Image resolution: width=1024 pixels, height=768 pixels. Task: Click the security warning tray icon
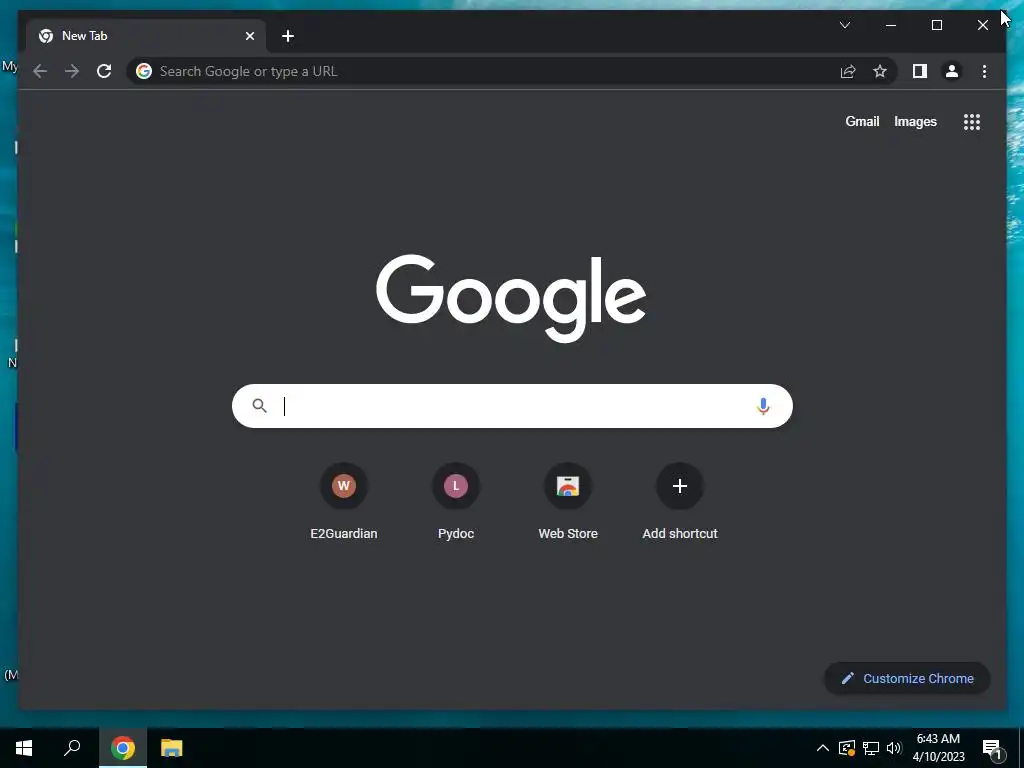846,748
